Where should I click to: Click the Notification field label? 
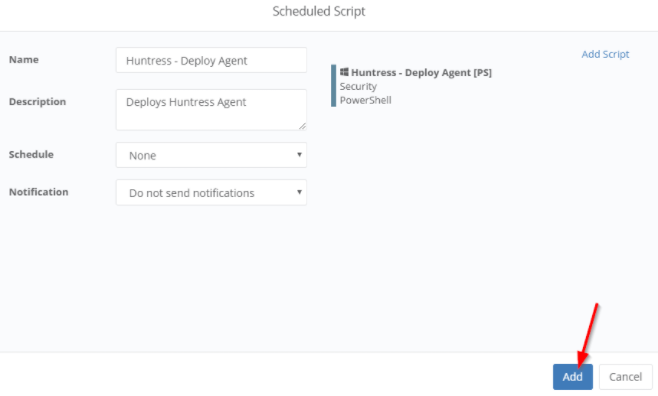coord(39,192)
